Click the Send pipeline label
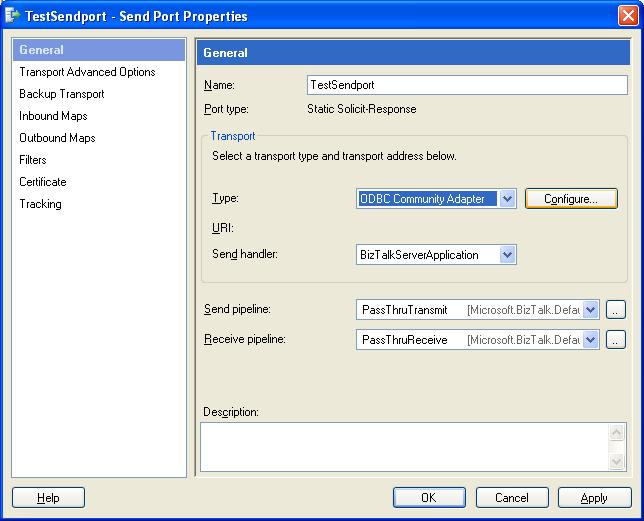The width and height of the screenshot is (644, 521). [237, 309]
